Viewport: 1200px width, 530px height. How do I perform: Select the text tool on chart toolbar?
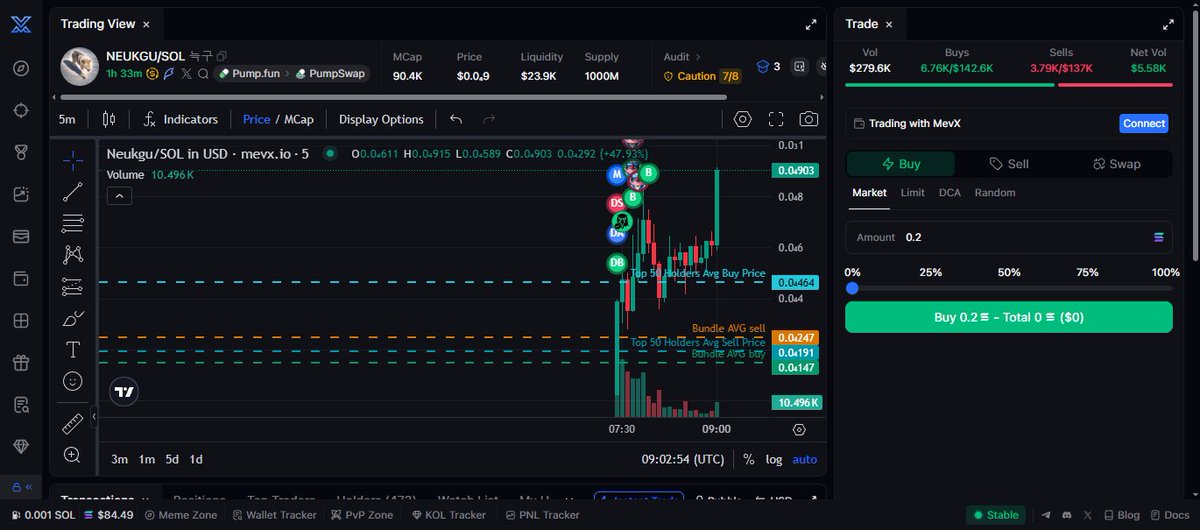[x=72, y=349]
